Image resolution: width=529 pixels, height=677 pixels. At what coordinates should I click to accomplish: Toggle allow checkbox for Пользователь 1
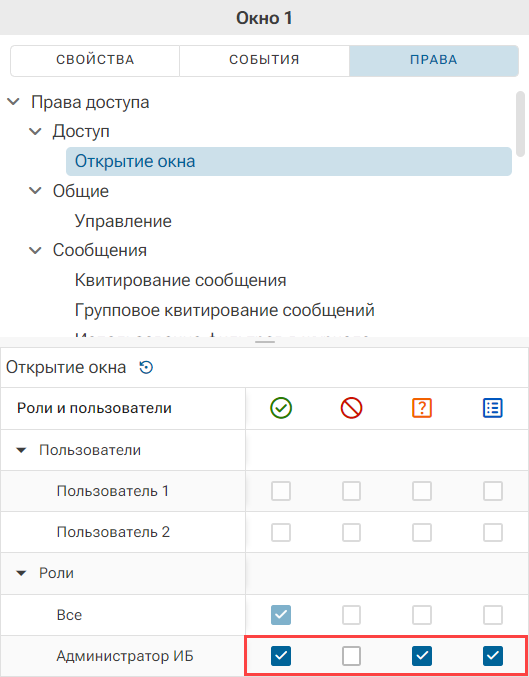tap(281, 491)
